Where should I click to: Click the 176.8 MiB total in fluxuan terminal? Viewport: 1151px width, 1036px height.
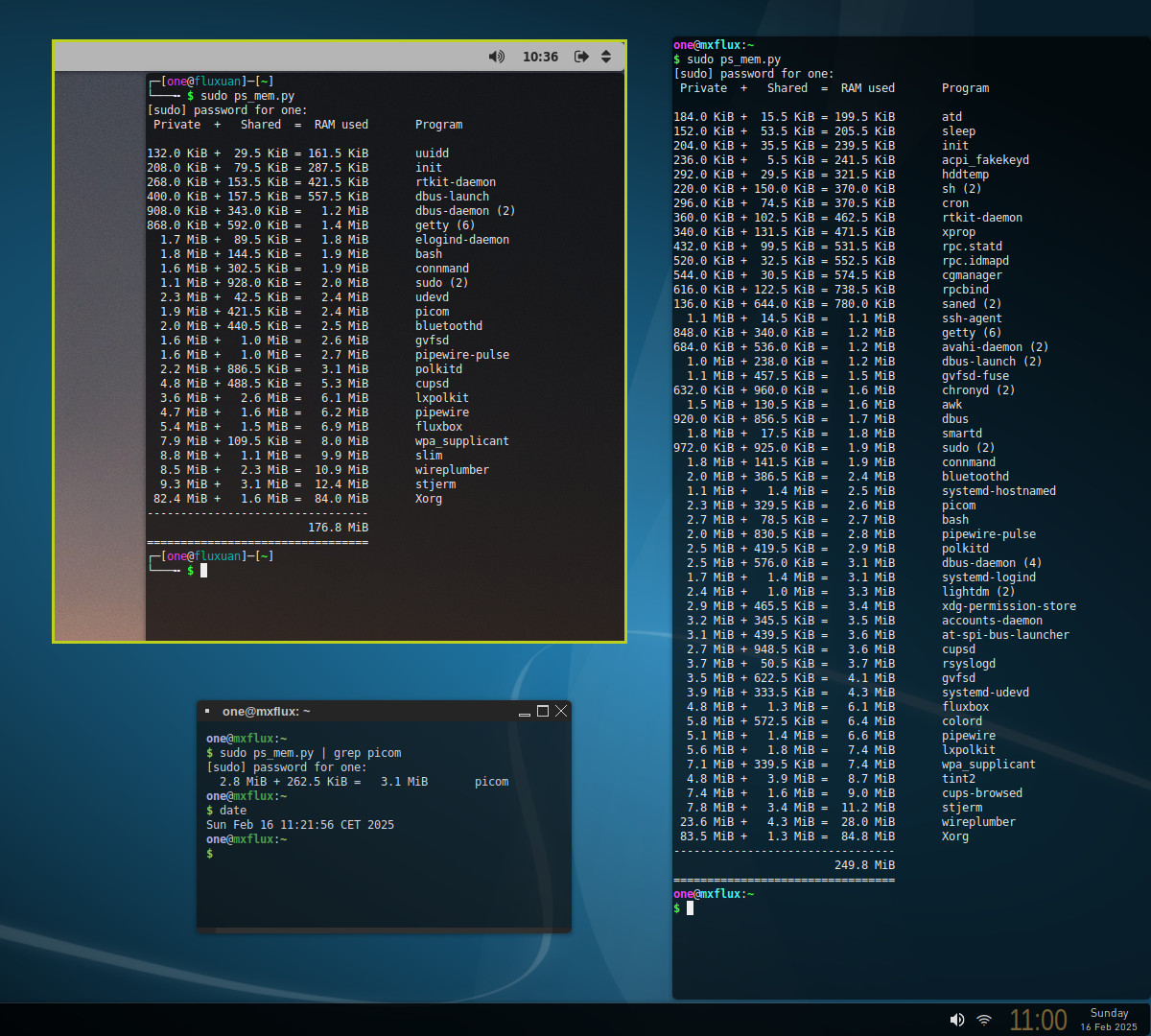click(x=338, y=528)
